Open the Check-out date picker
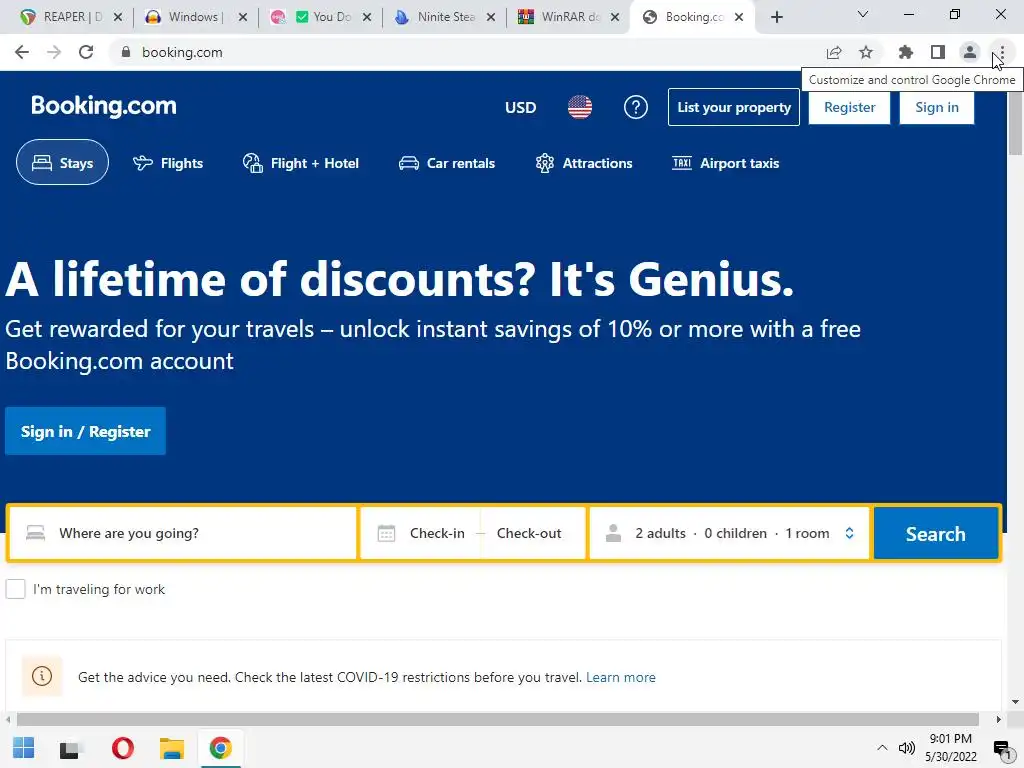1024x768 pixels. coord(529,534)
